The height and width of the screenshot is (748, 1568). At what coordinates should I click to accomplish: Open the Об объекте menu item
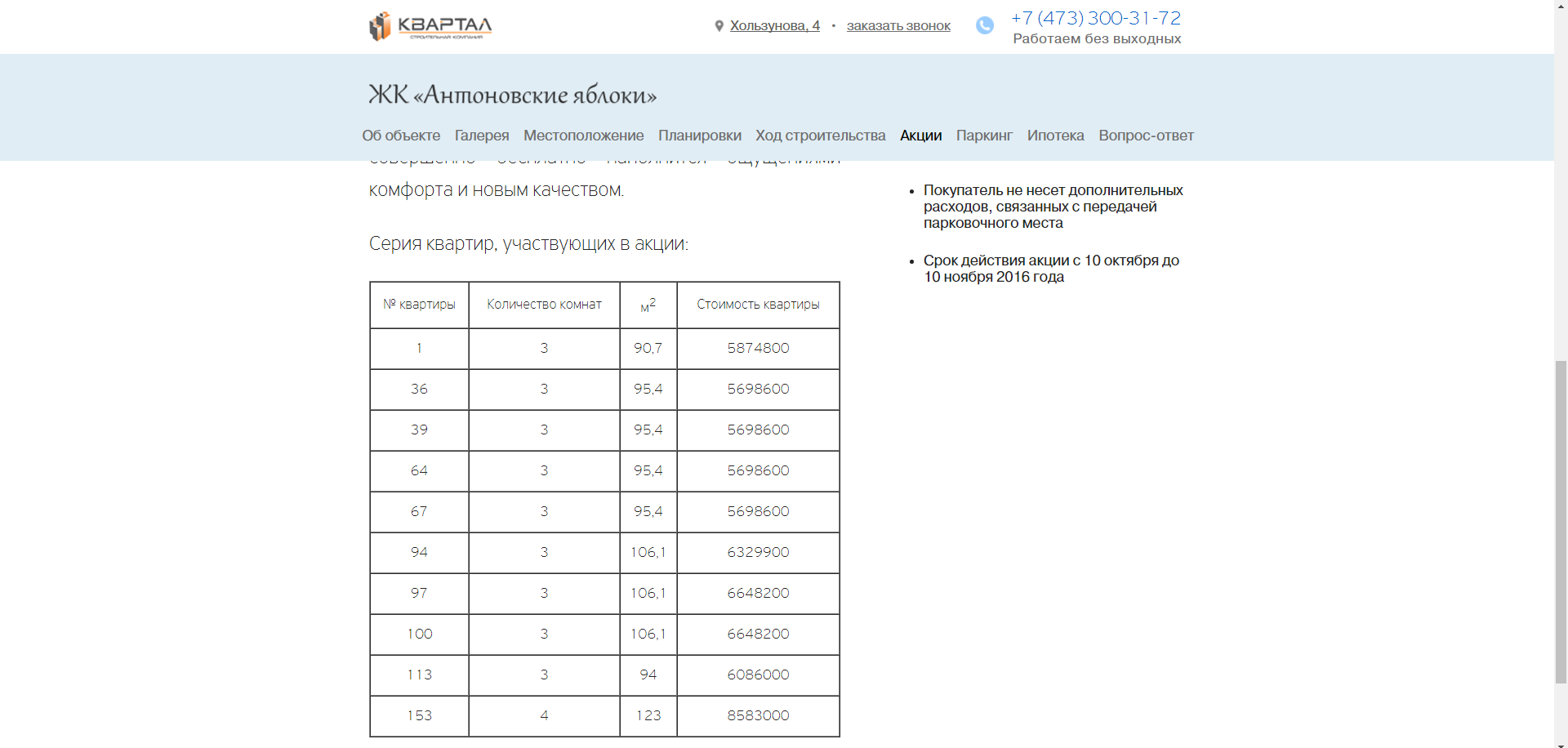401,136
